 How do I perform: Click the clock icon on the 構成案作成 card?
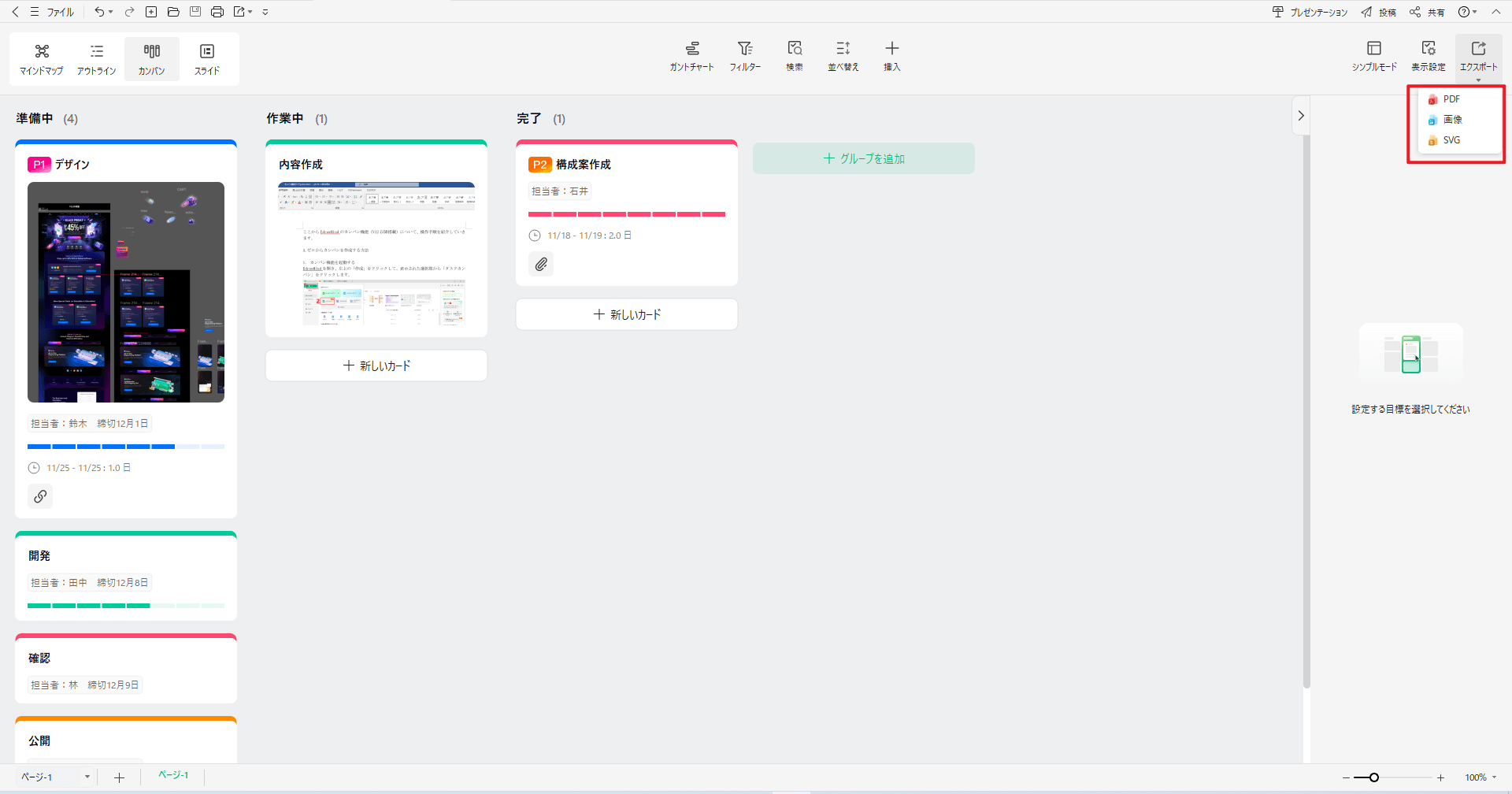tap(535, 236)
